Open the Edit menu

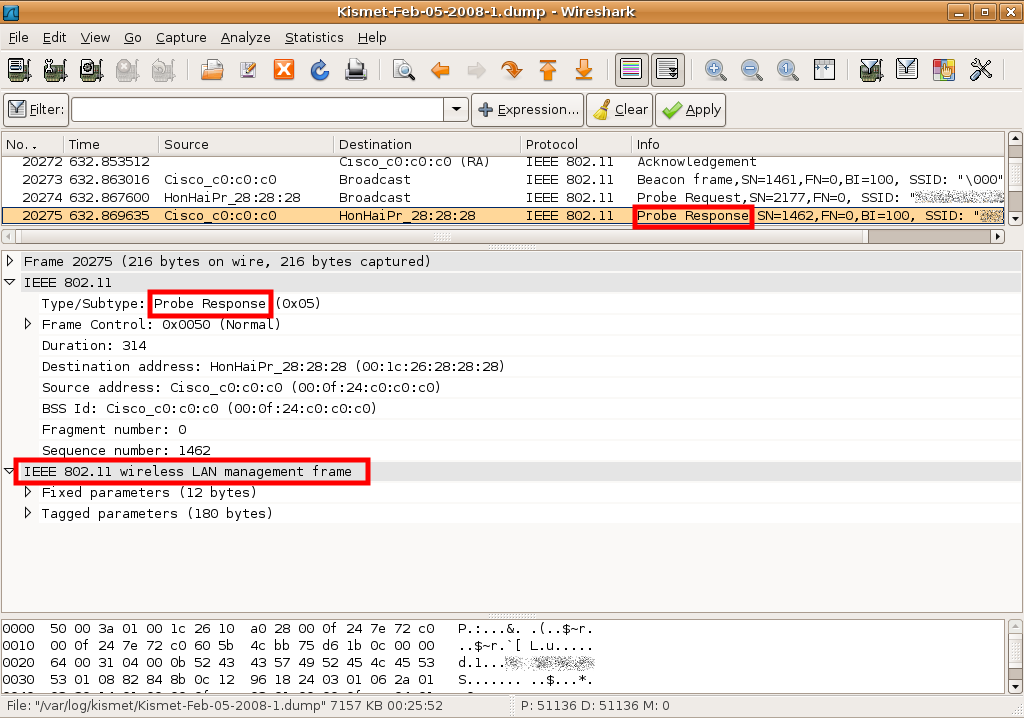coord(54,37)
